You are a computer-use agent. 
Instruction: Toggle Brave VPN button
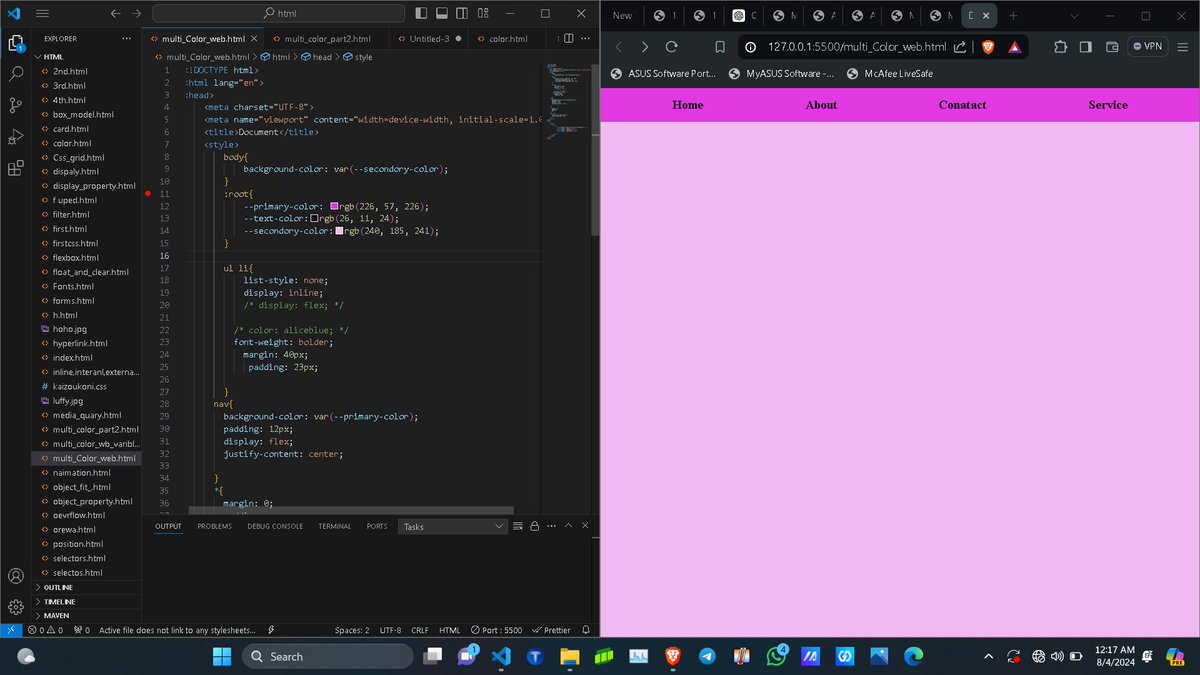click(1148, 47)
